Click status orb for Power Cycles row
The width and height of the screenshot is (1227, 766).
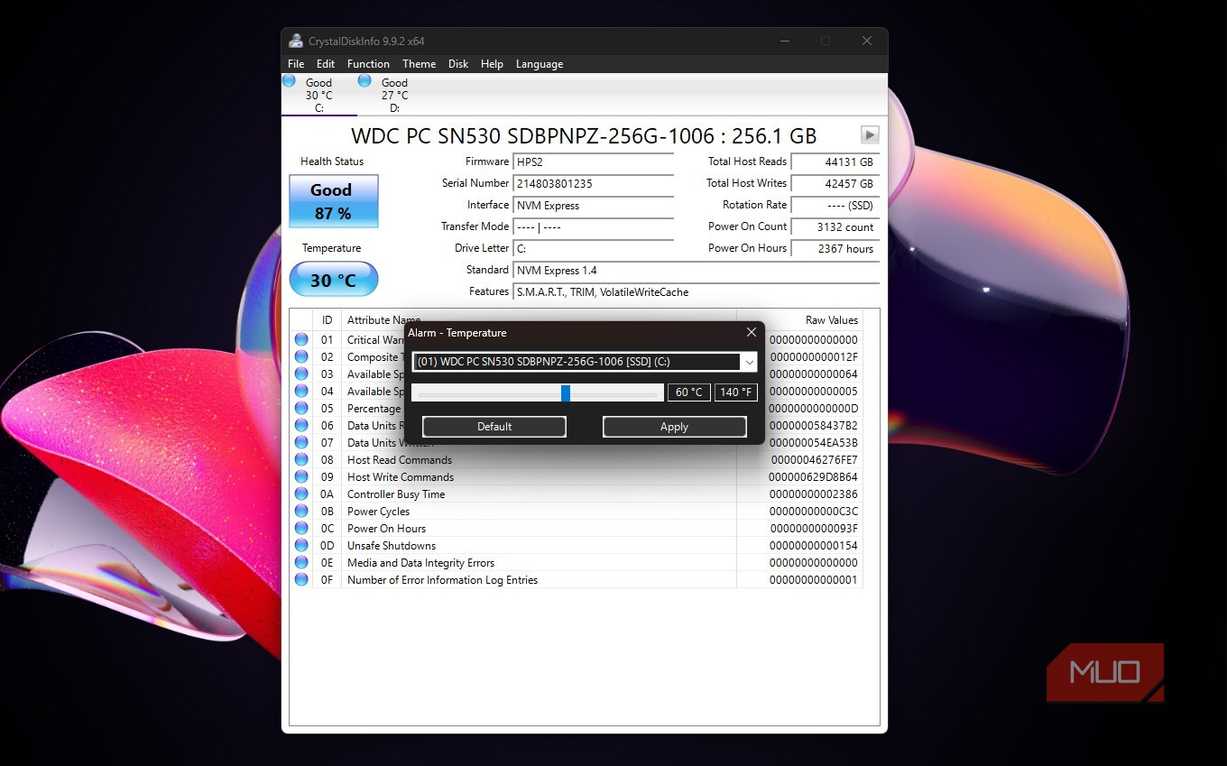click(301, 511)
